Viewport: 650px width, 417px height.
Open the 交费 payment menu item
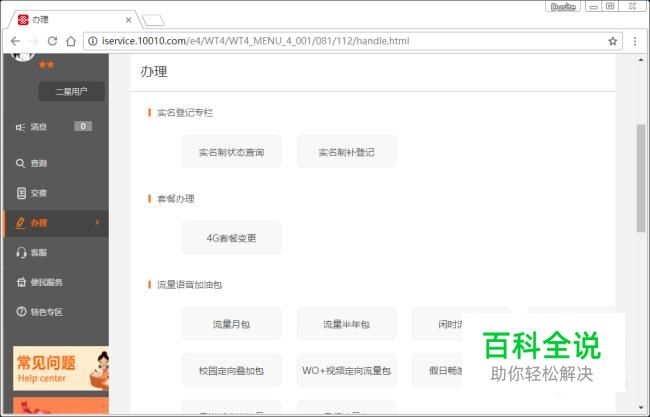32,193
